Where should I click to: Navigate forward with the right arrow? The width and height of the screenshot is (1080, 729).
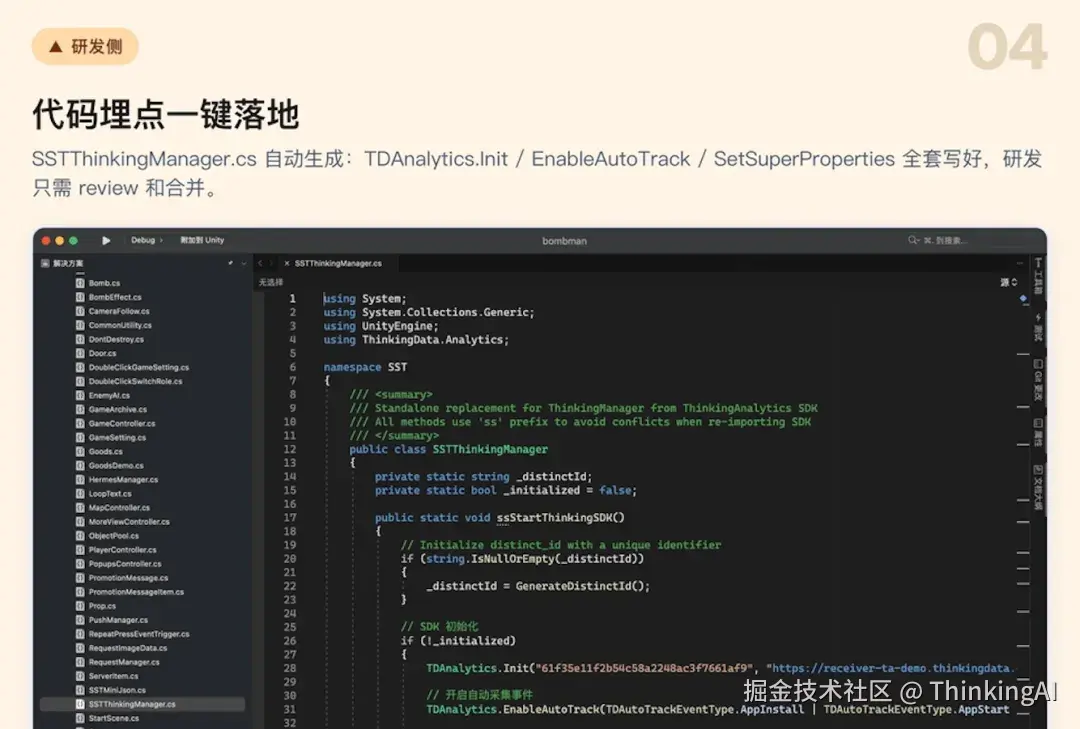(x=271, y=263)
